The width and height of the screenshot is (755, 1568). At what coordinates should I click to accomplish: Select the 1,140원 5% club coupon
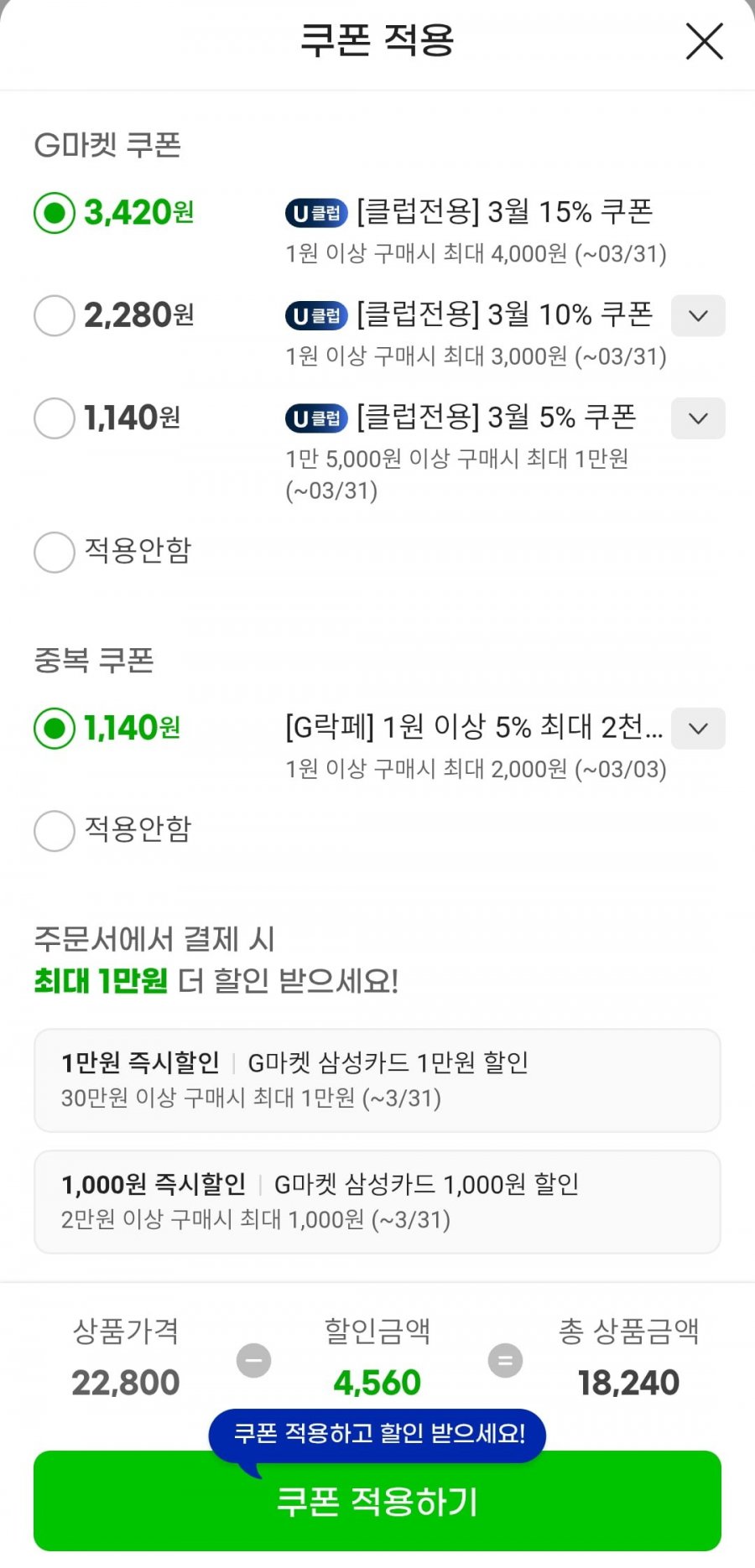click(x=55, y=418)
